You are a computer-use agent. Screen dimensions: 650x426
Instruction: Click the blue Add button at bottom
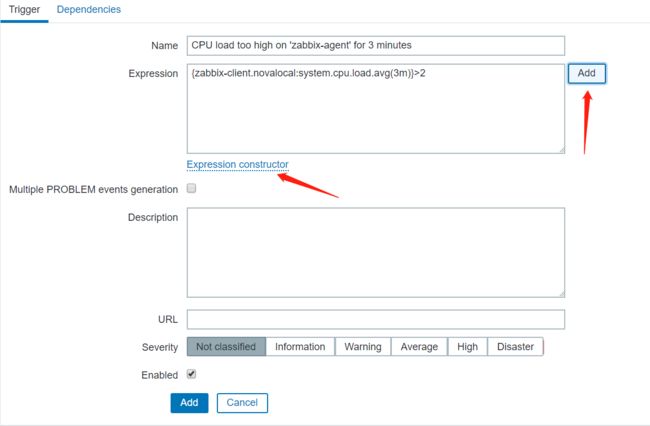[189, 403]
